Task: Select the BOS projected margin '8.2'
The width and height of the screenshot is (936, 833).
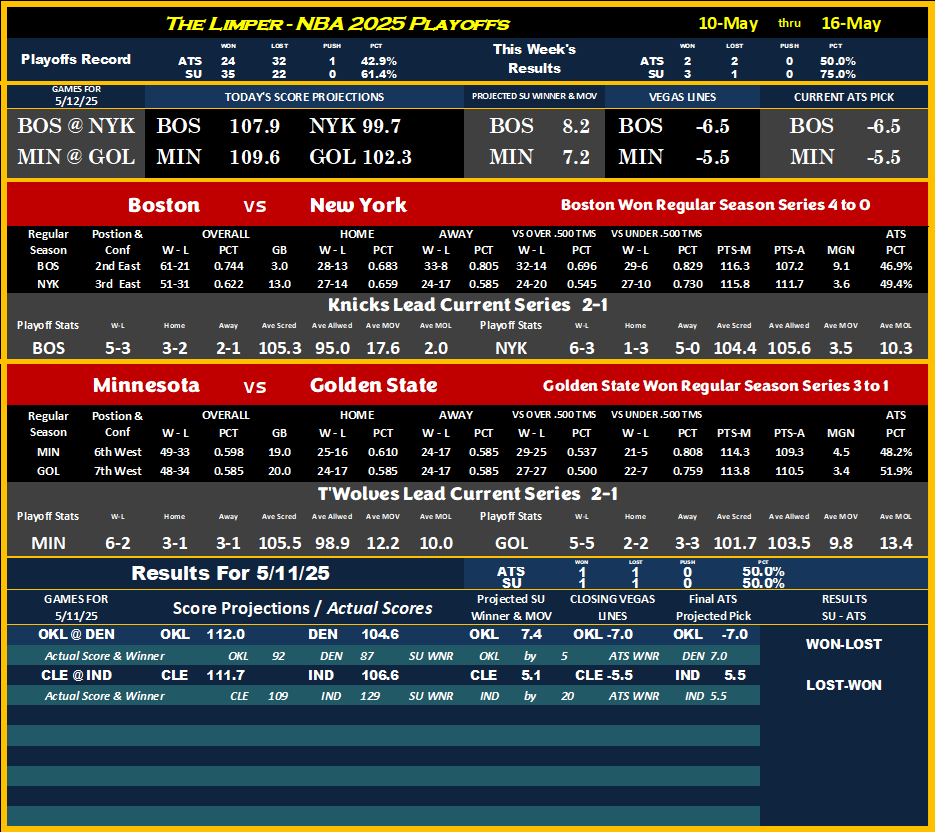Action: tap(576, 126)
